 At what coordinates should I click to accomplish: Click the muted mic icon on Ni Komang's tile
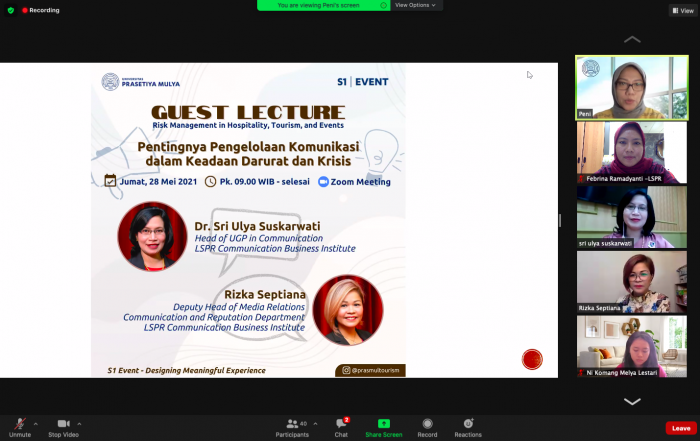tap(581, 373)
